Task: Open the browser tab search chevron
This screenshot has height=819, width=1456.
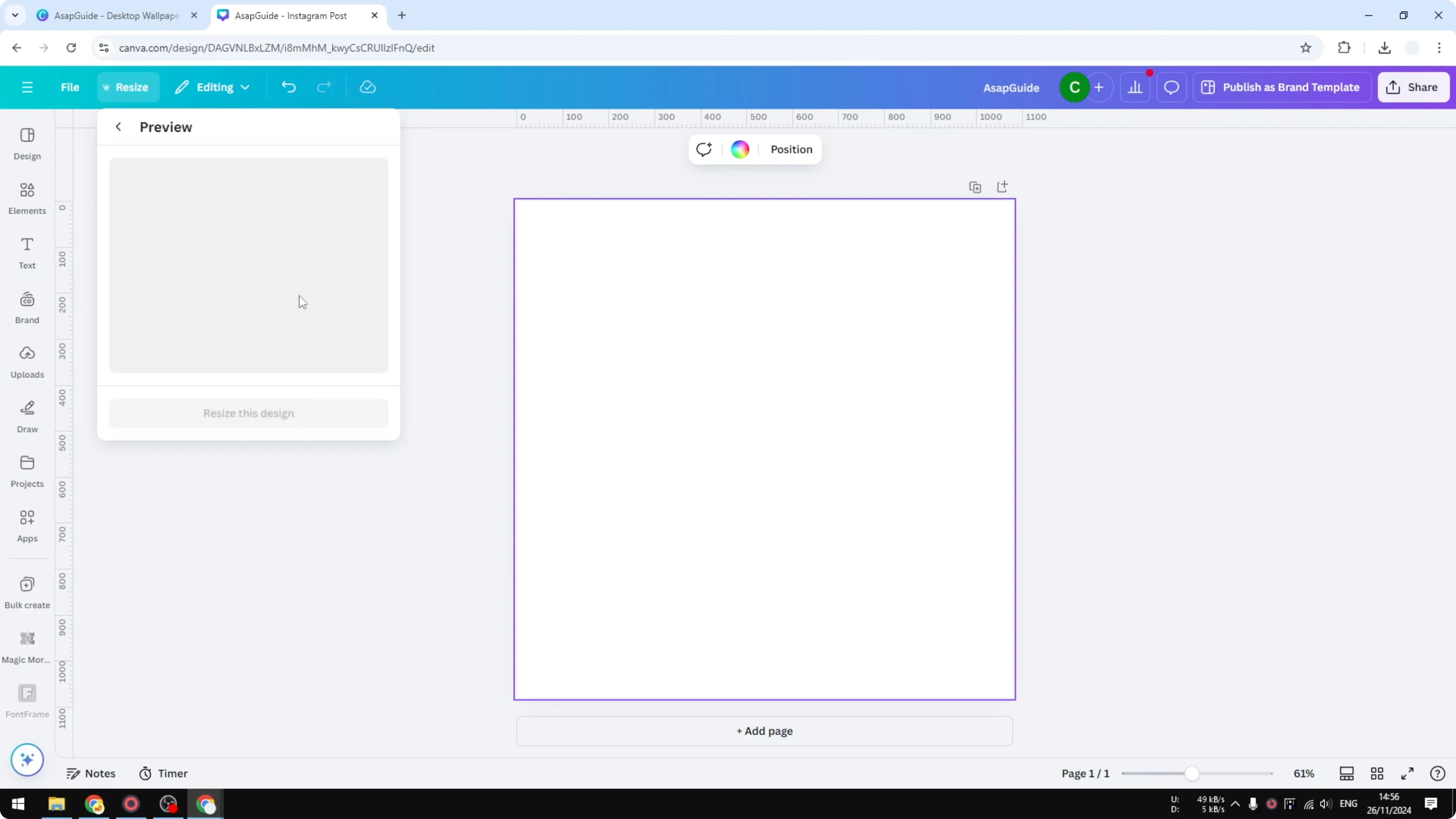Action: (x=15, y=15)
